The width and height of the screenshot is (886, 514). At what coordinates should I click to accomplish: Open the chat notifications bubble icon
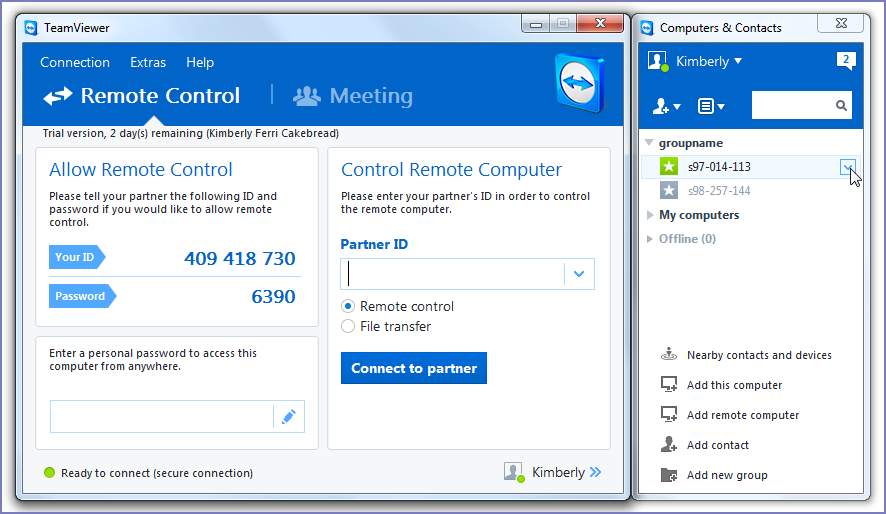pos(846,60)
